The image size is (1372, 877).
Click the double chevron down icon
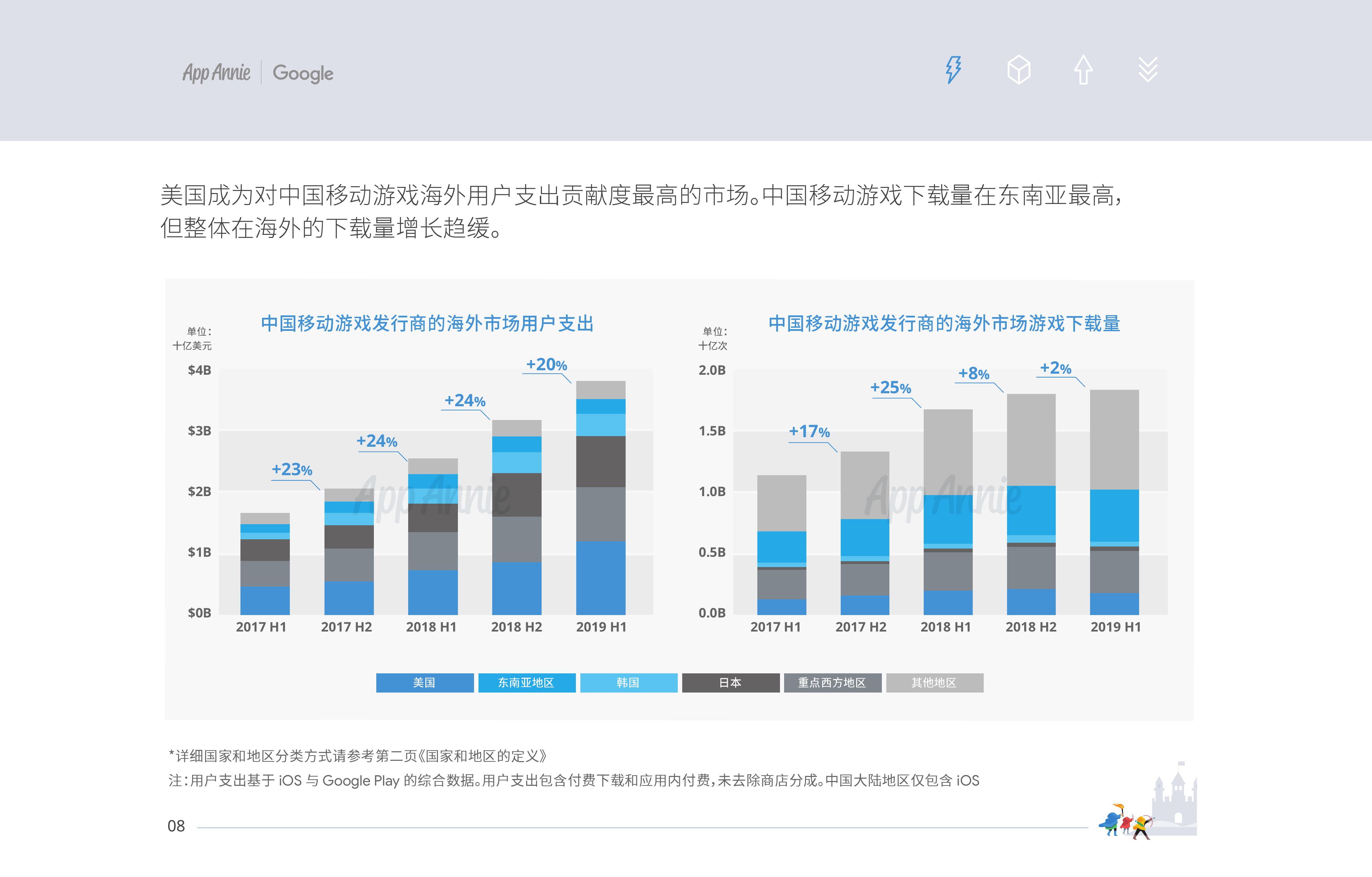click(x=1148, y=70)
